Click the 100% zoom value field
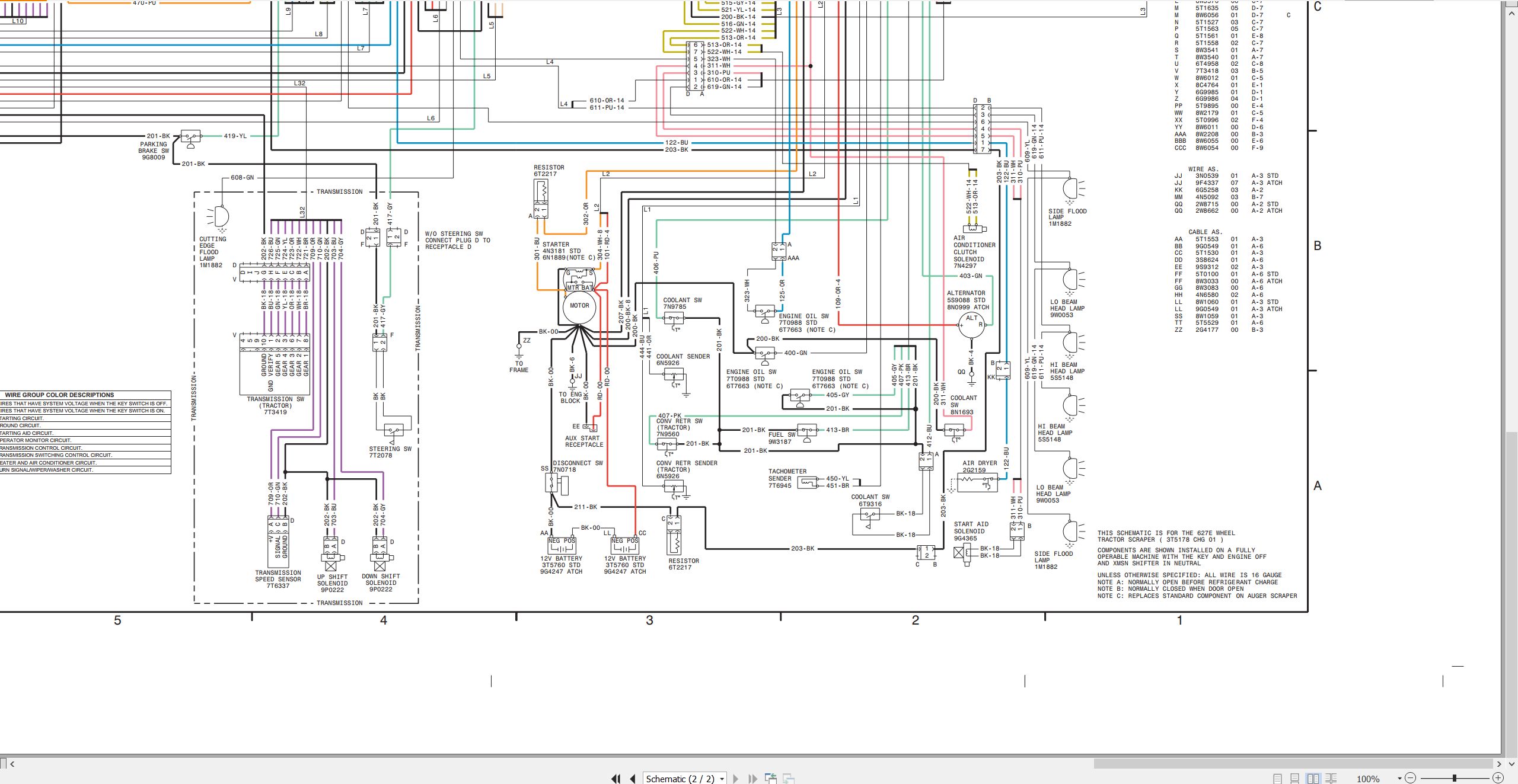The image size is (1518, 784). click(1369, 779)
